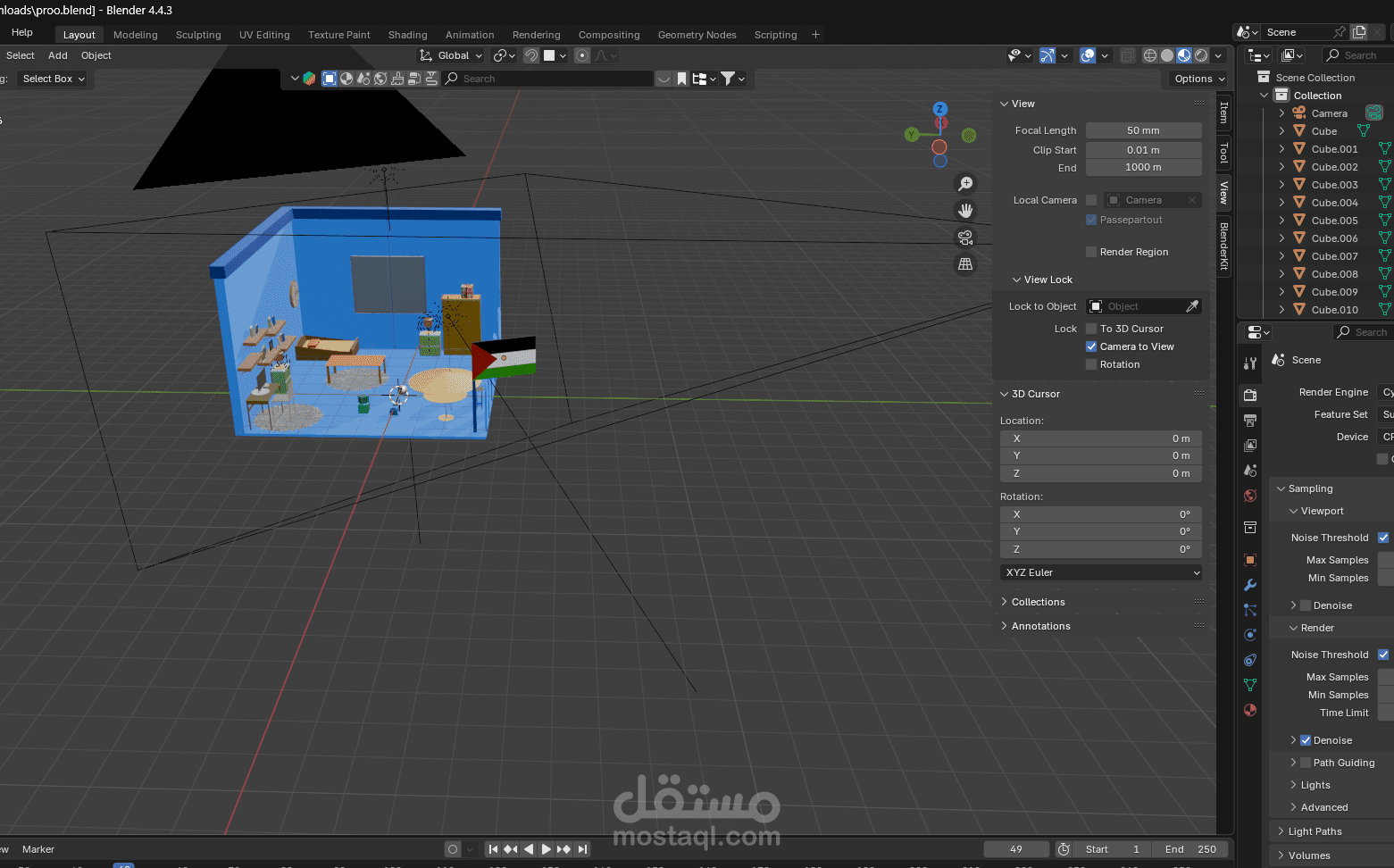
Task: Open the BlenderKit sidebar tab
Action: coord(1224,246)
